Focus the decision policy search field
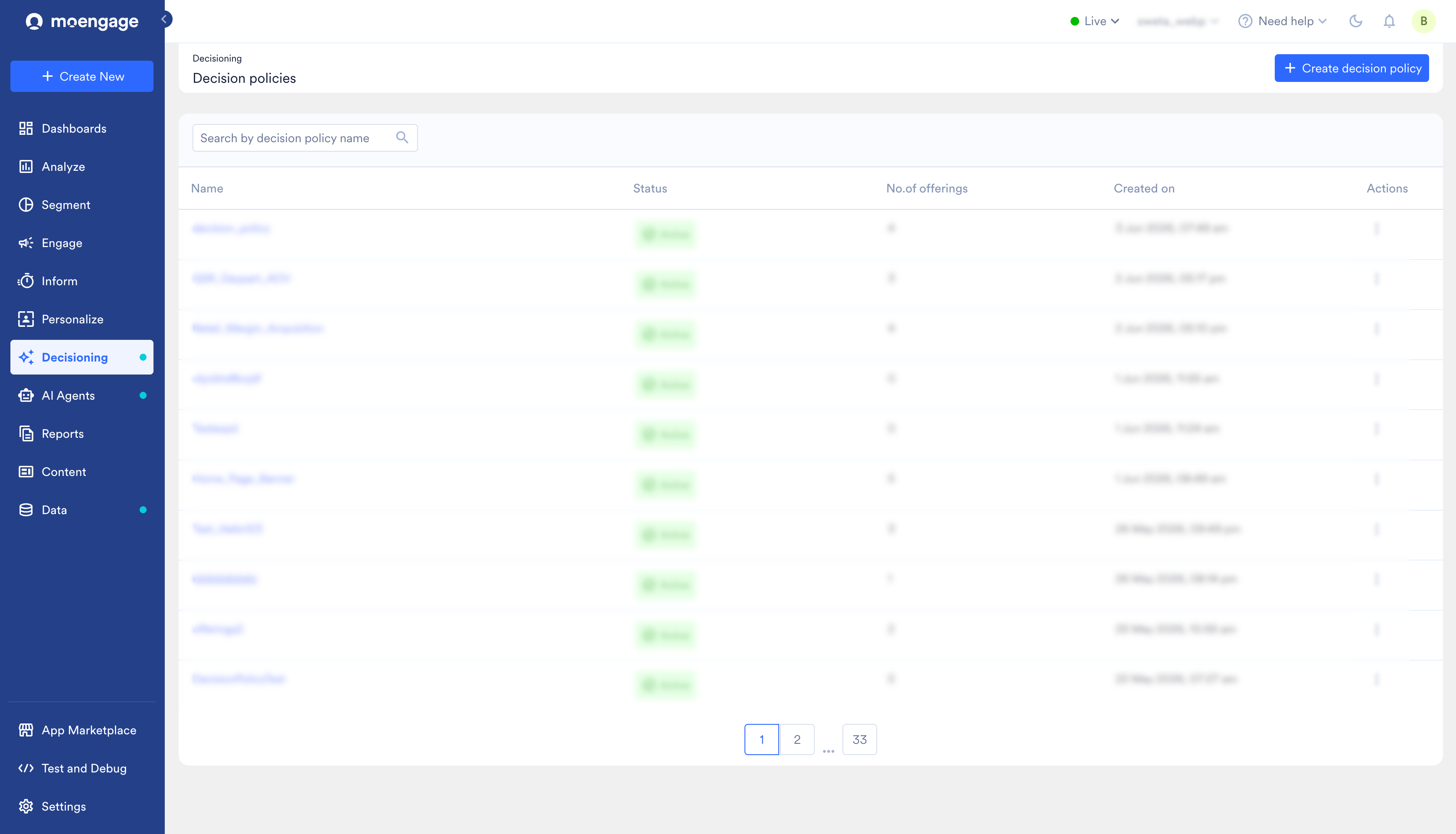1456x834 pixels. (x=305, y=138)
